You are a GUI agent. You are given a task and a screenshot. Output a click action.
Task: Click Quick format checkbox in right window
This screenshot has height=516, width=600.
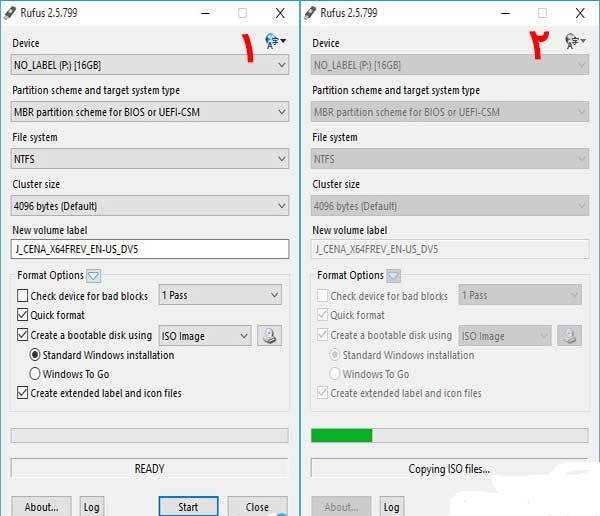(x=323, y=315)
